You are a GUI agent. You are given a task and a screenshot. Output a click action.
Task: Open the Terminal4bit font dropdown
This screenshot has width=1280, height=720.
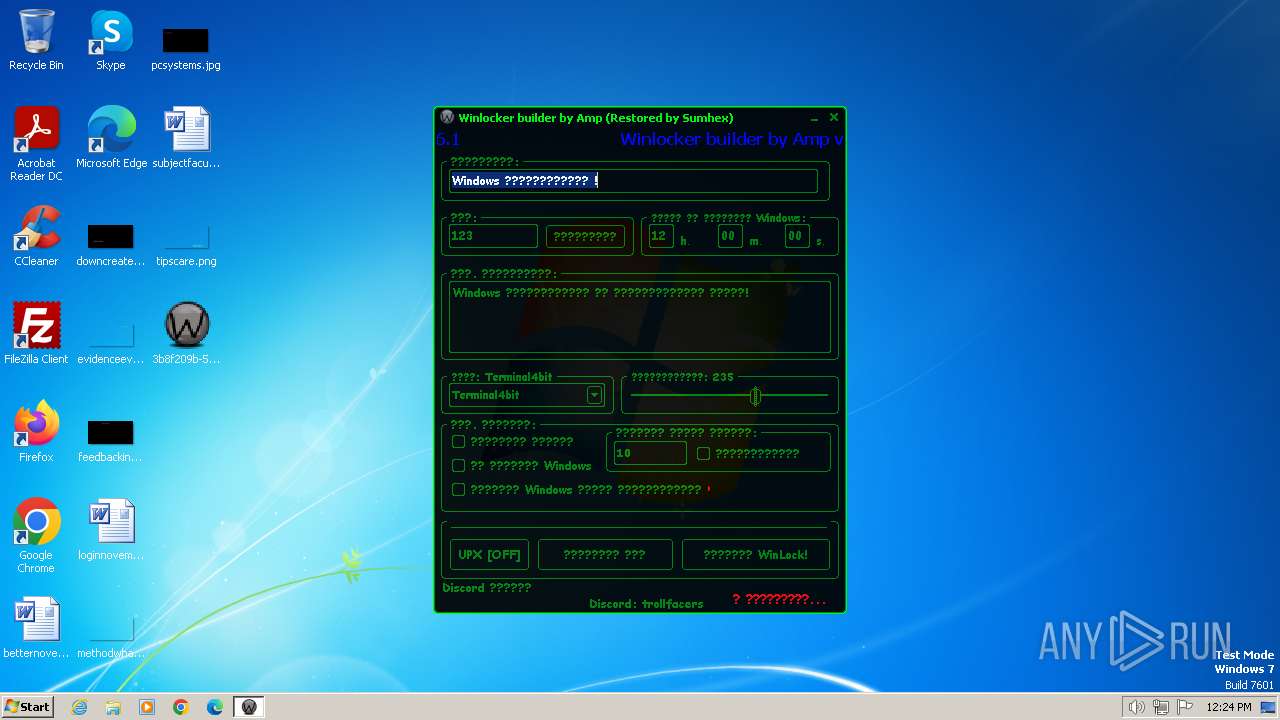[594, 395]
